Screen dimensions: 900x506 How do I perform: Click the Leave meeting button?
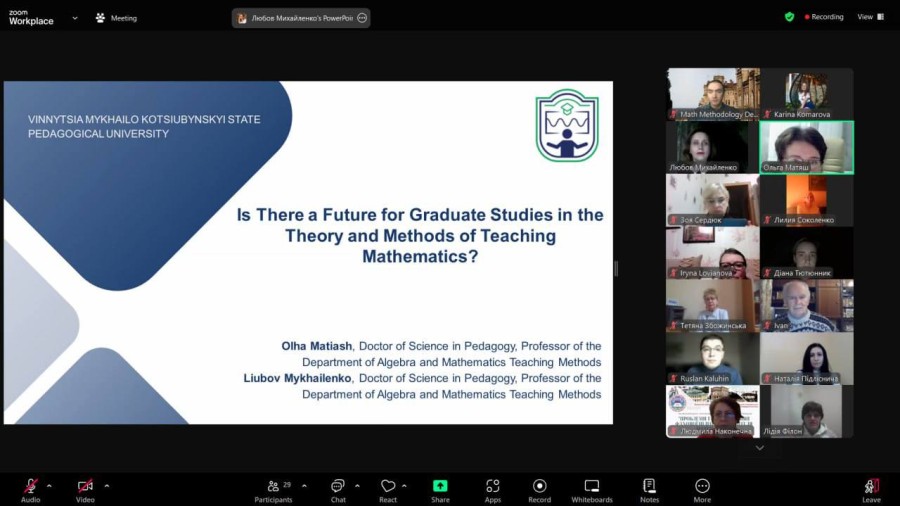point(871,491)
